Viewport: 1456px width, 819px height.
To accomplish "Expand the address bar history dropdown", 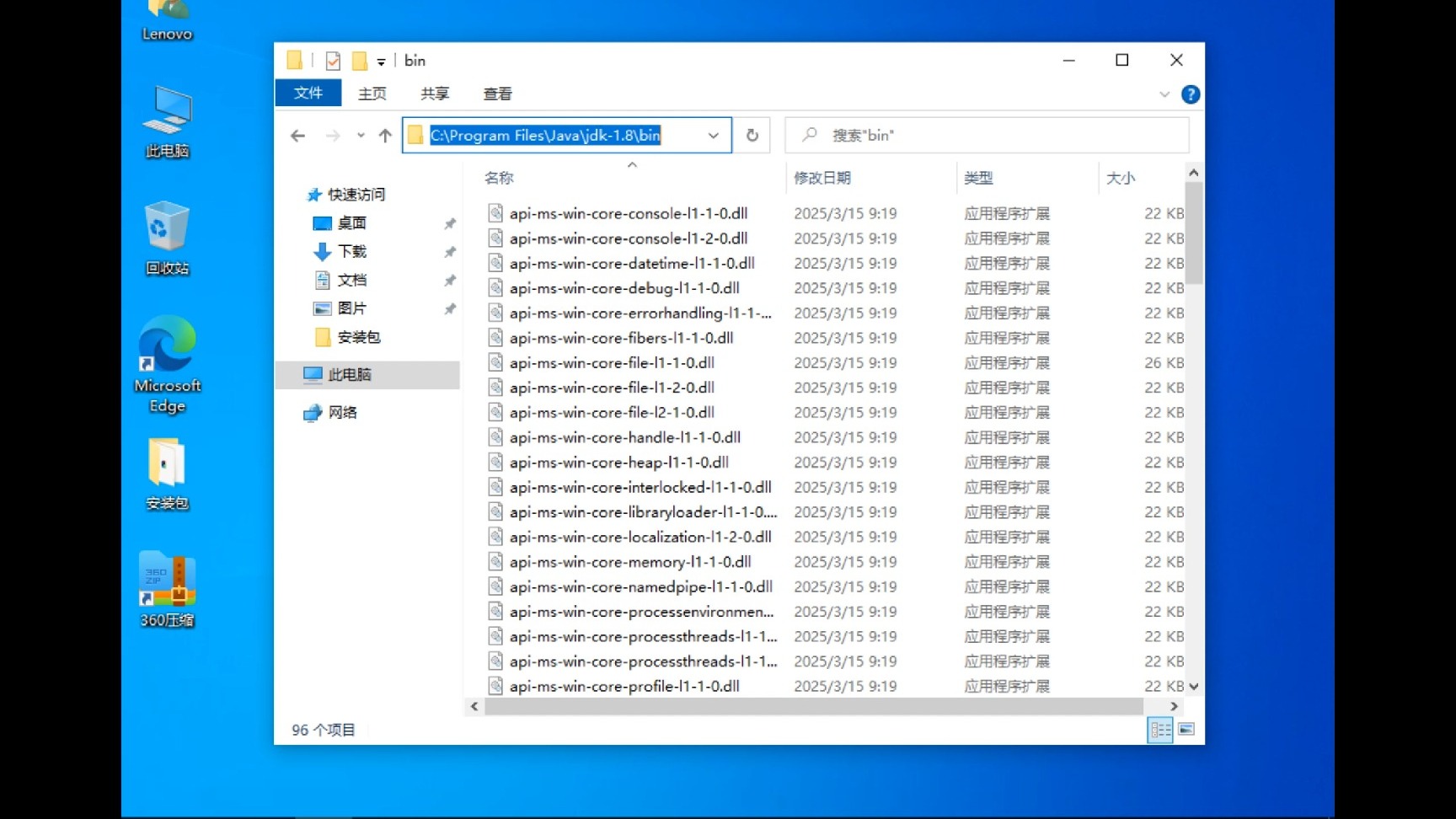I will pyautogui.click(x=714, y=136).
